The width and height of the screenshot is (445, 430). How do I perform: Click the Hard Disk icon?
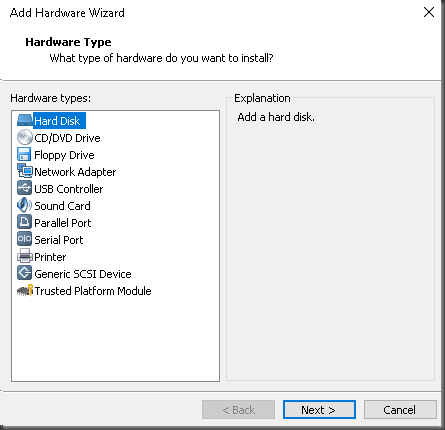pos(25,121)
